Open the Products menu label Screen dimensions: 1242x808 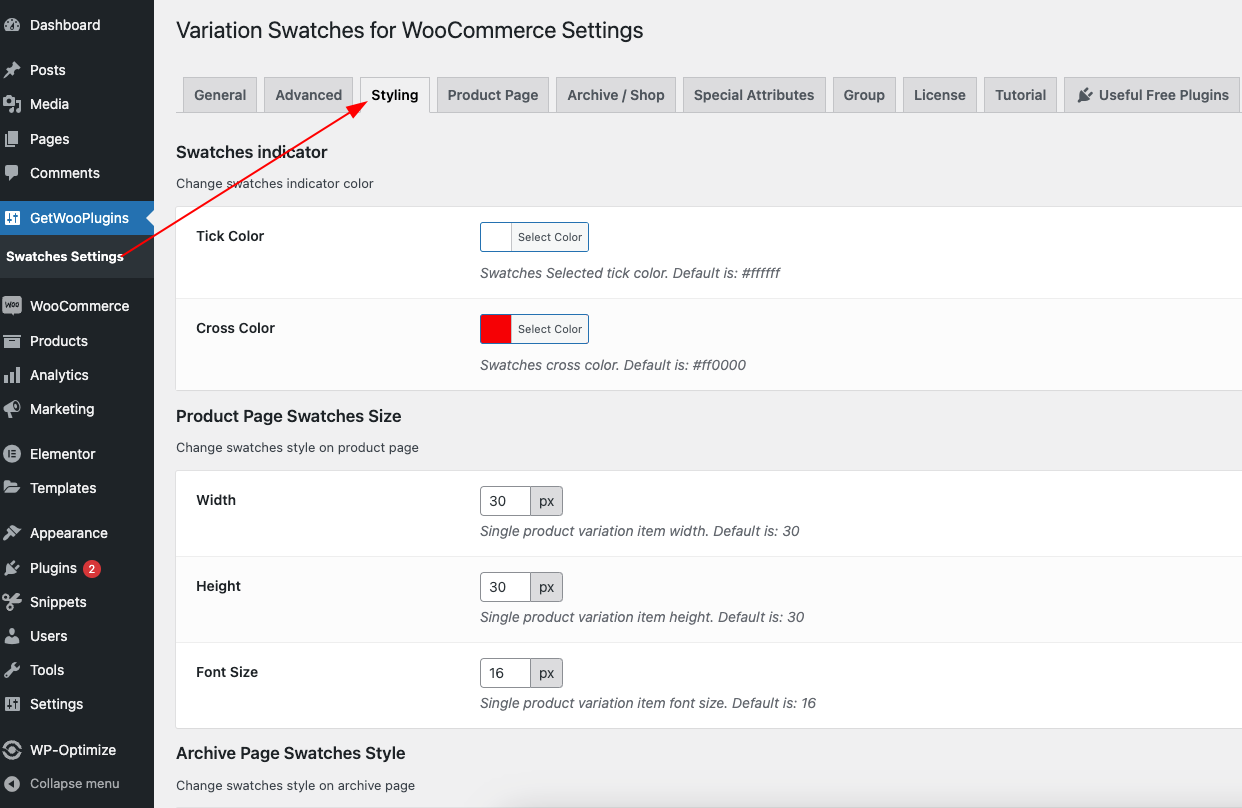(59, 341)
